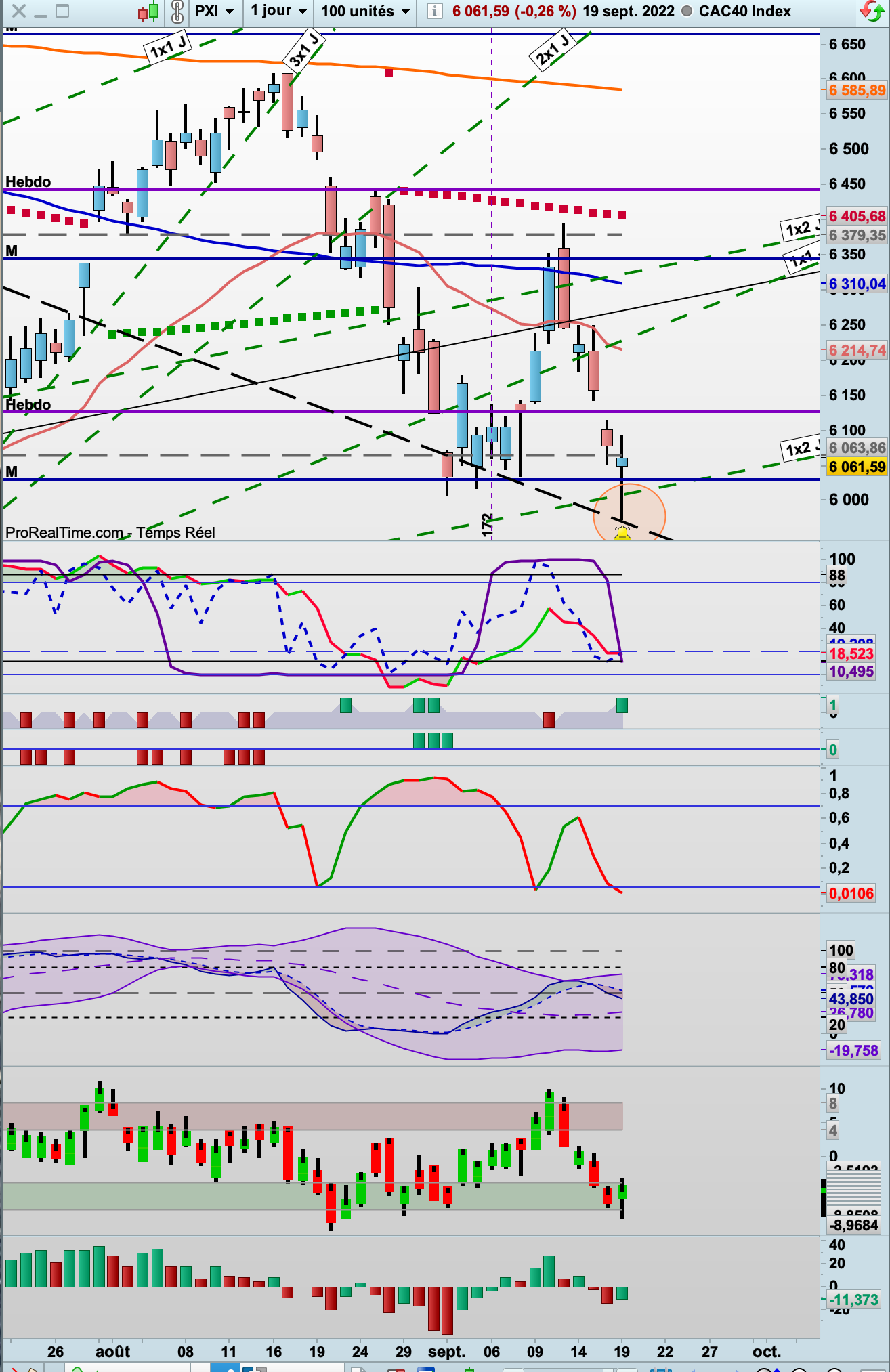The width and height of the screenshot is (890, 1372).
Task: Expand the '1 jour' timeframe dropdown
Action: (x=278, y=12)
